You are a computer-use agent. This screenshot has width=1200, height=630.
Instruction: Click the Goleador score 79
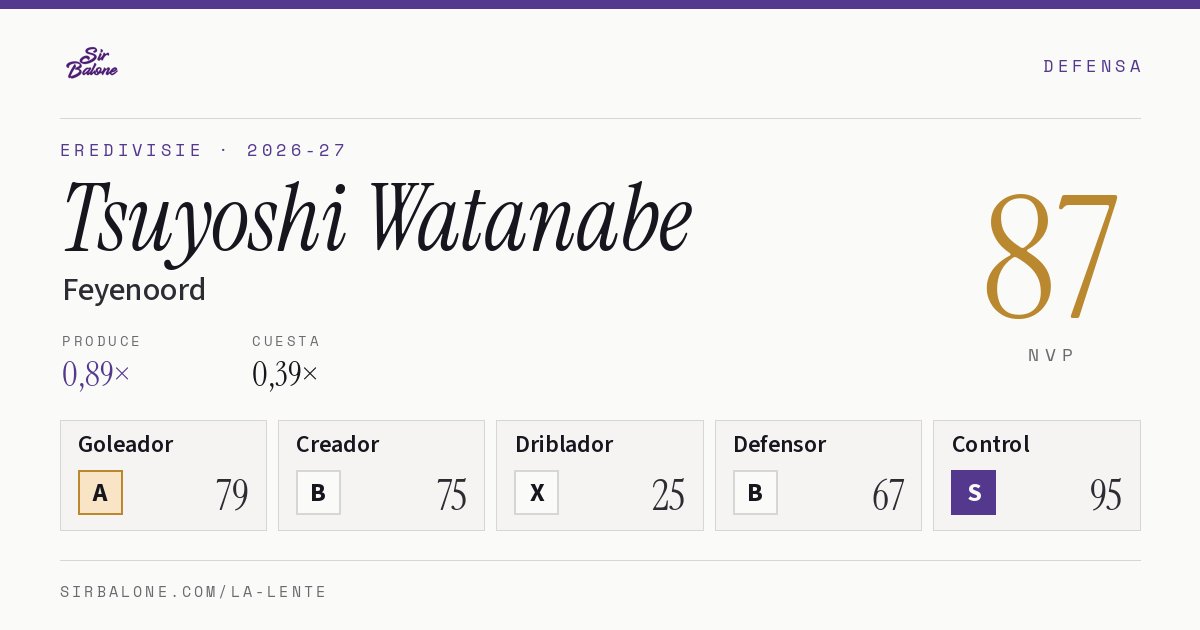click(232, 495)
